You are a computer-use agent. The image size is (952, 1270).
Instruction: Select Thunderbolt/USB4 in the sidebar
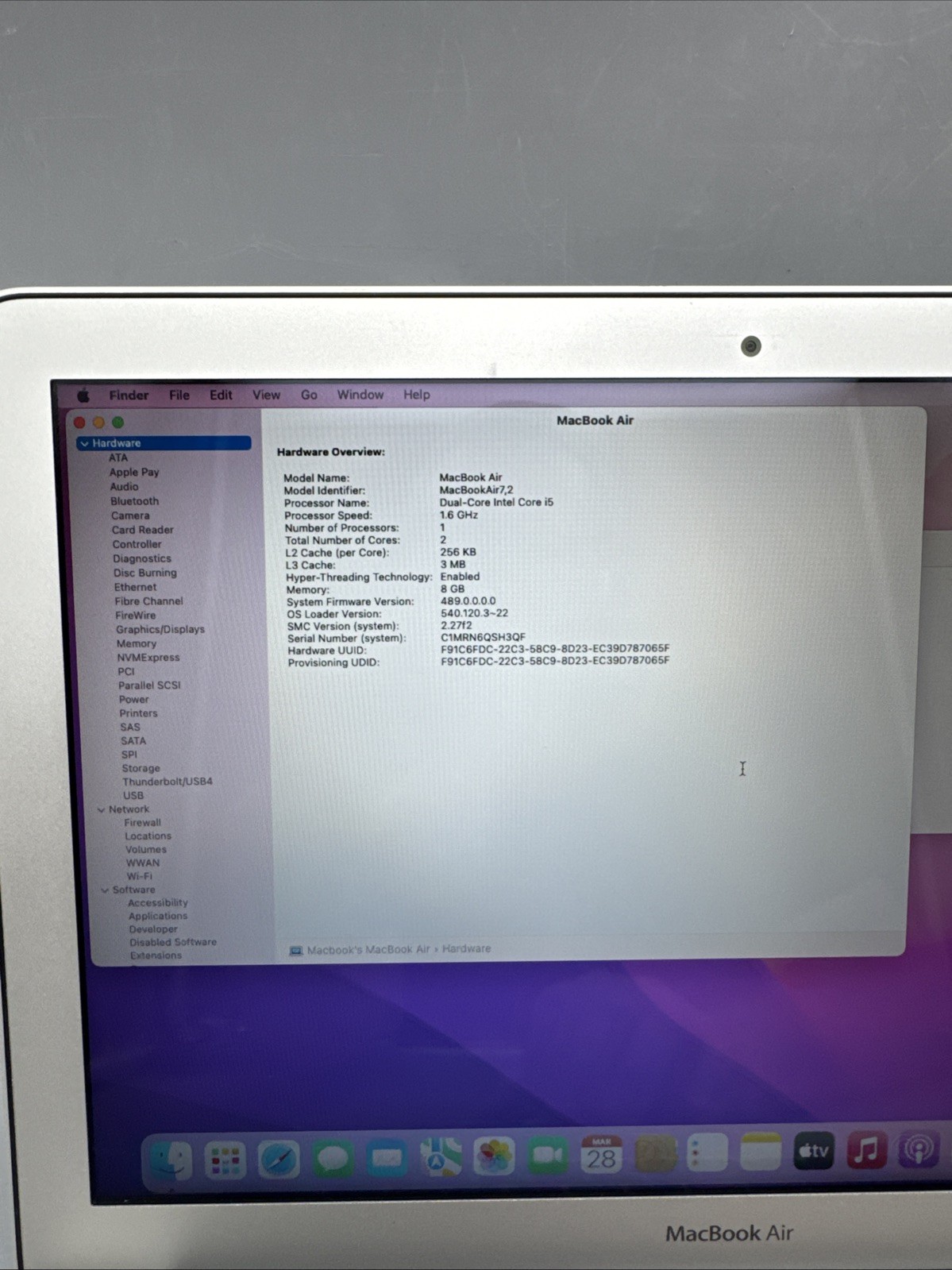168,782
